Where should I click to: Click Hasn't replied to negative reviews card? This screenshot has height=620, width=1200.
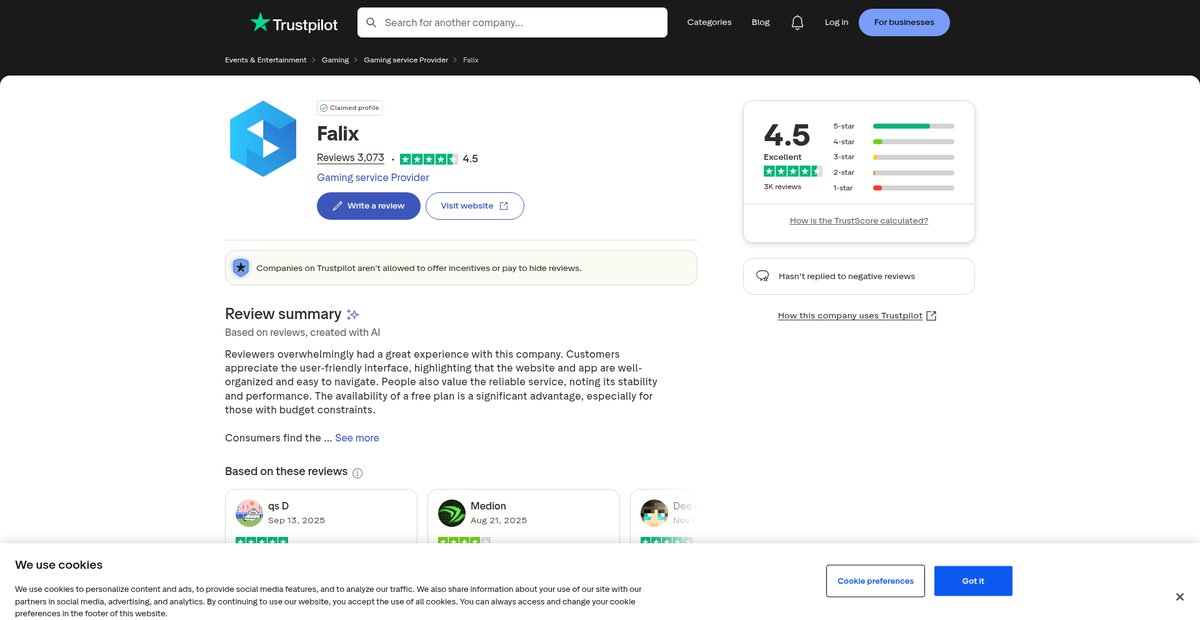coord(859,276)
